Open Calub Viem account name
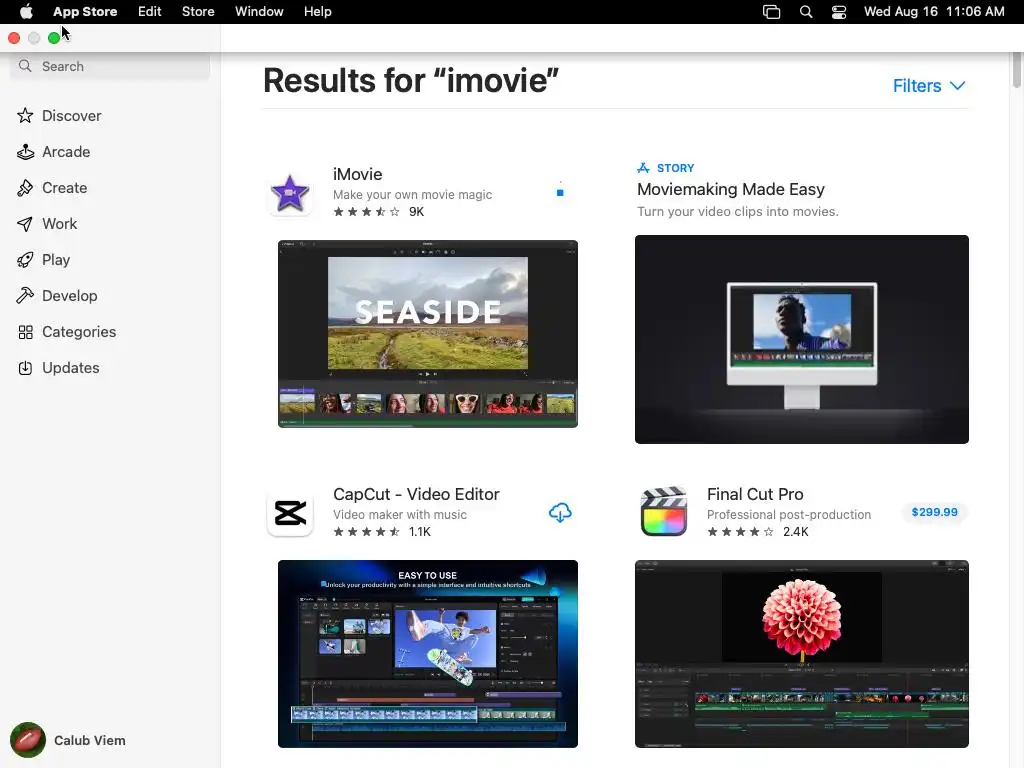This screenshot has width=1024, height=768. point(89,741)
